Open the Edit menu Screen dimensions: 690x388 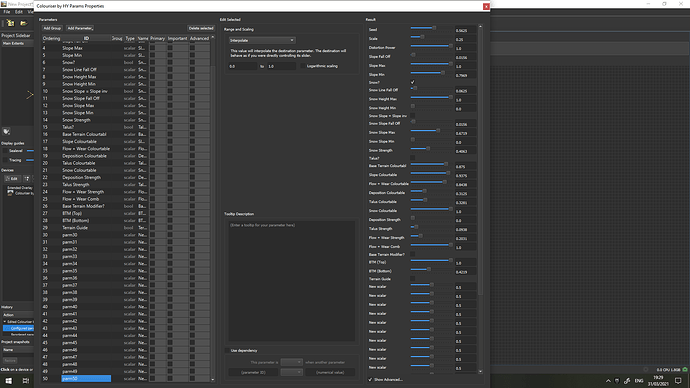(x=18, y=12)
